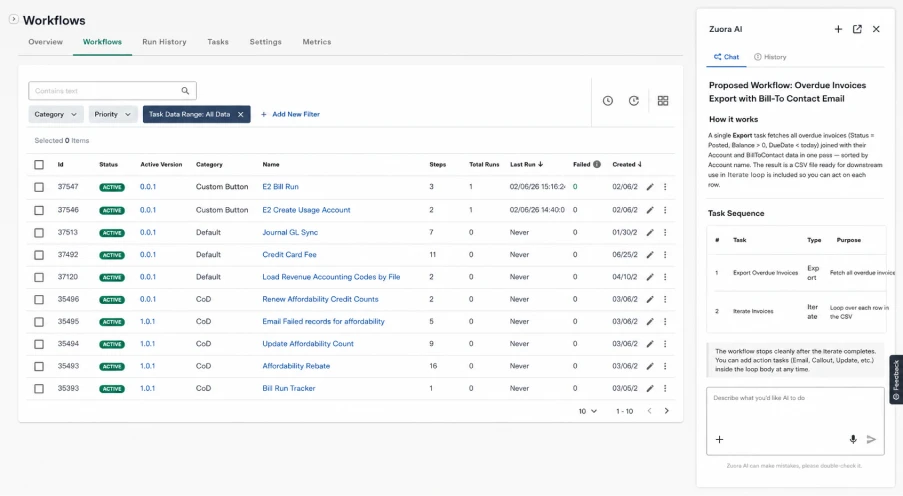The image size is (903, 496).
Task: Click the refresh history icon in toolbar
Action: [633, 101]
